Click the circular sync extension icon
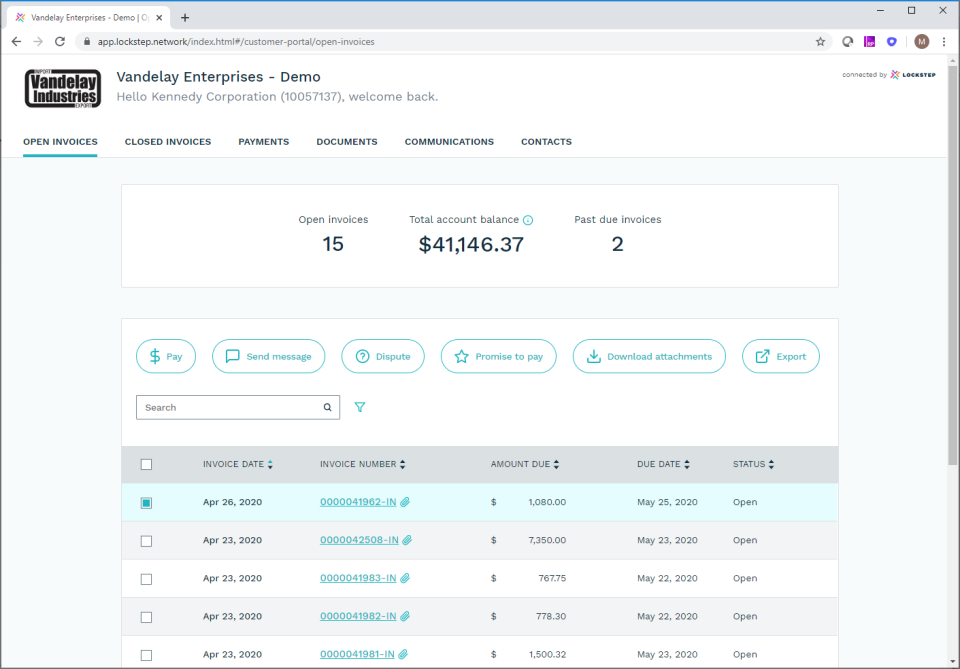The width and height of the screenshot is (960, 669). [x=848, y=42]
